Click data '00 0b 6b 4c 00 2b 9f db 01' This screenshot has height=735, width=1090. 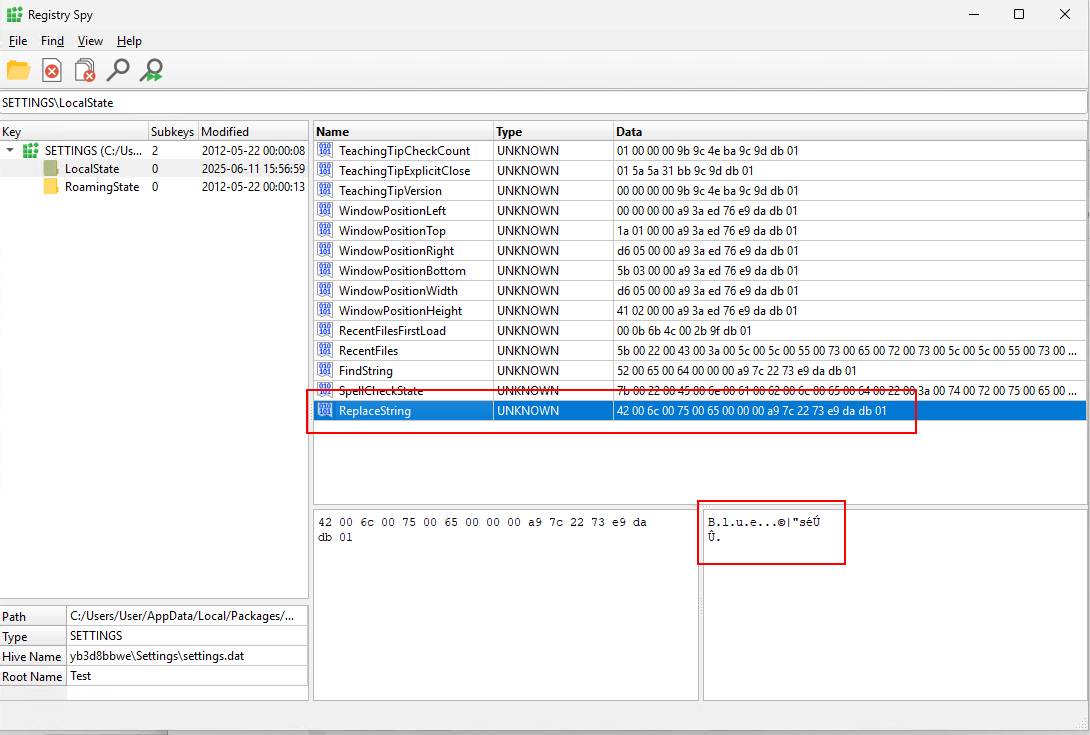pos(684,330)
